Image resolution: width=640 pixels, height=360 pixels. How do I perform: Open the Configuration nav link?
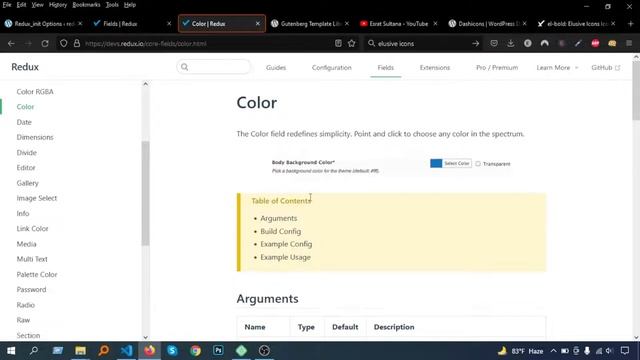[331, 67]
